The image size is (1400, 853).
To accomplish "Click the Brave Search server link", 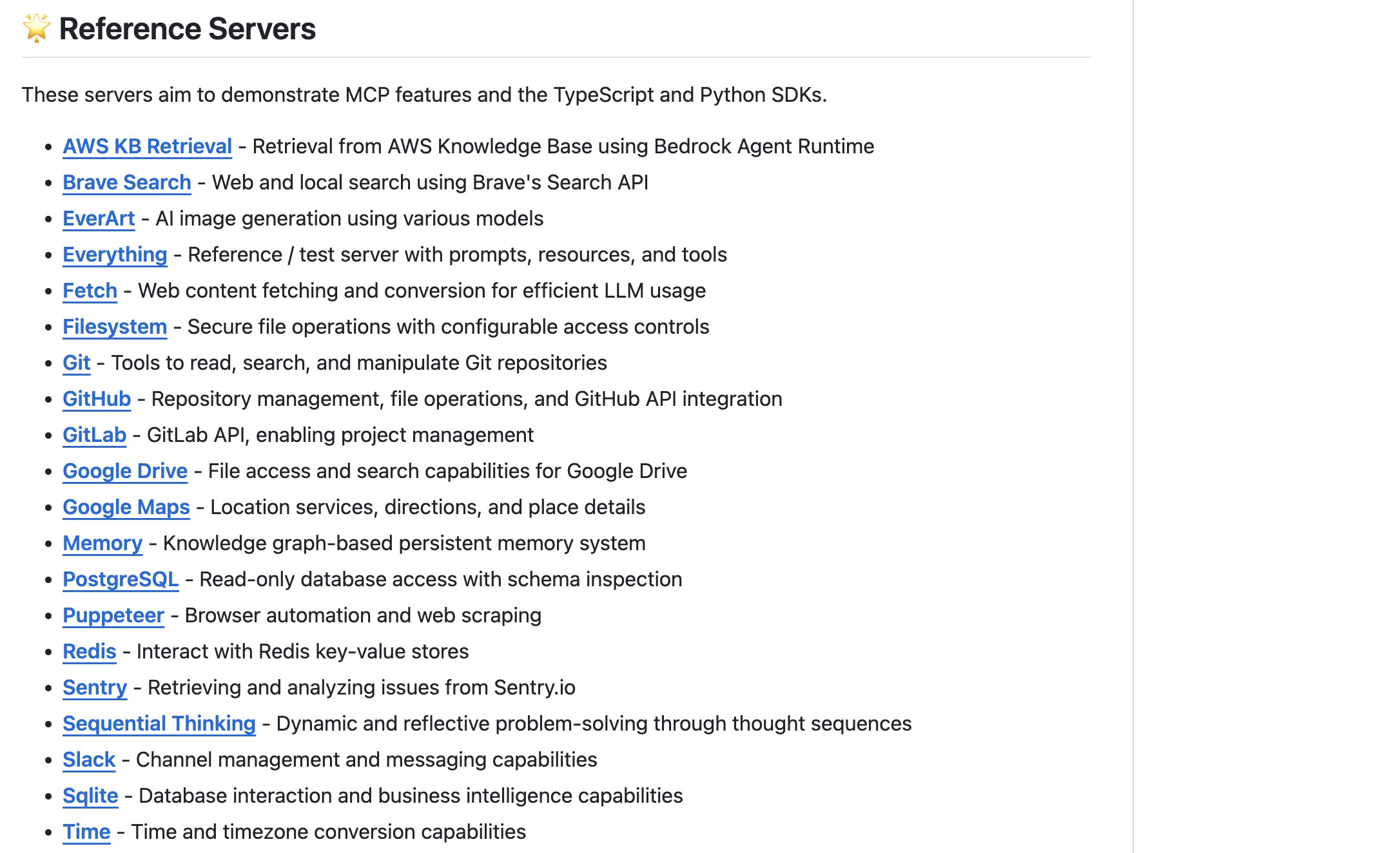I will click(x=126, y=182).
